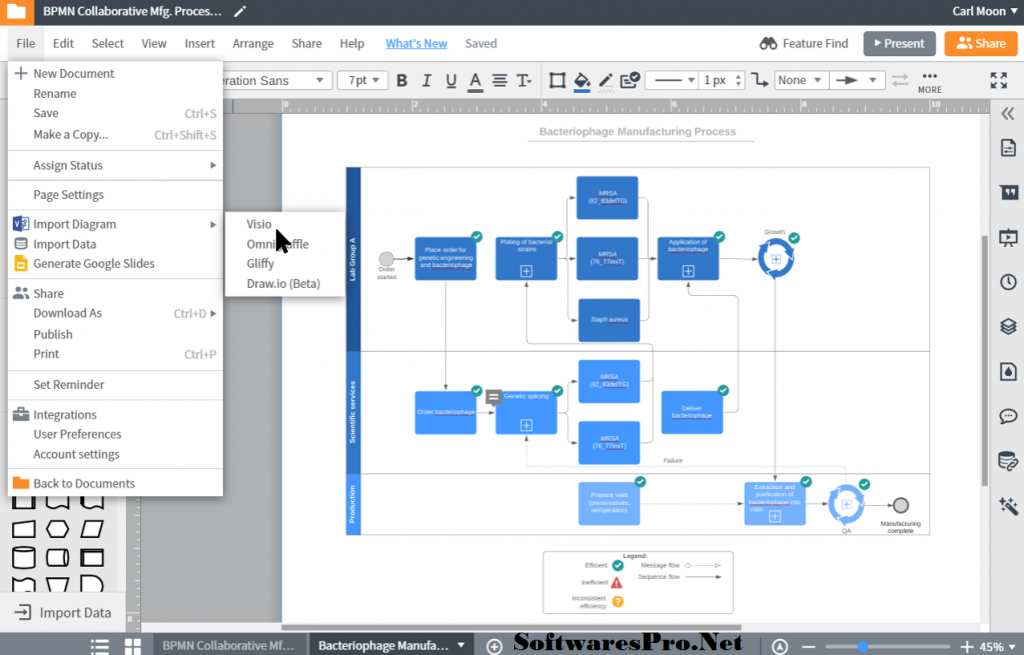Open presentation mode from the right sidebar
Screen dimensions: 1024x655
pyautogui.click(x=1008, y=237)
